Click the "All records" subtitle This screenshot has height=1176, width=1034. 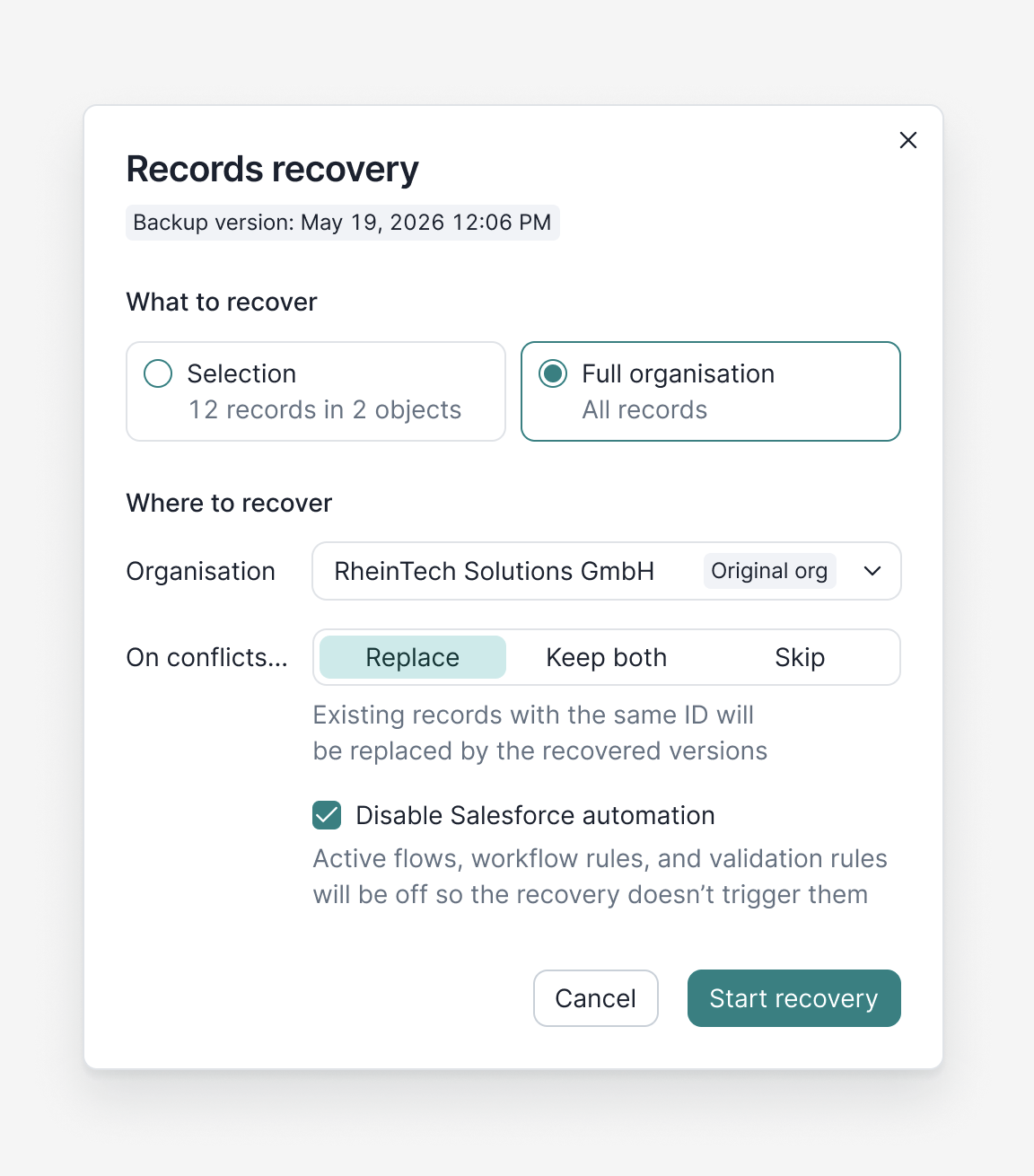(x=644, y=410)
